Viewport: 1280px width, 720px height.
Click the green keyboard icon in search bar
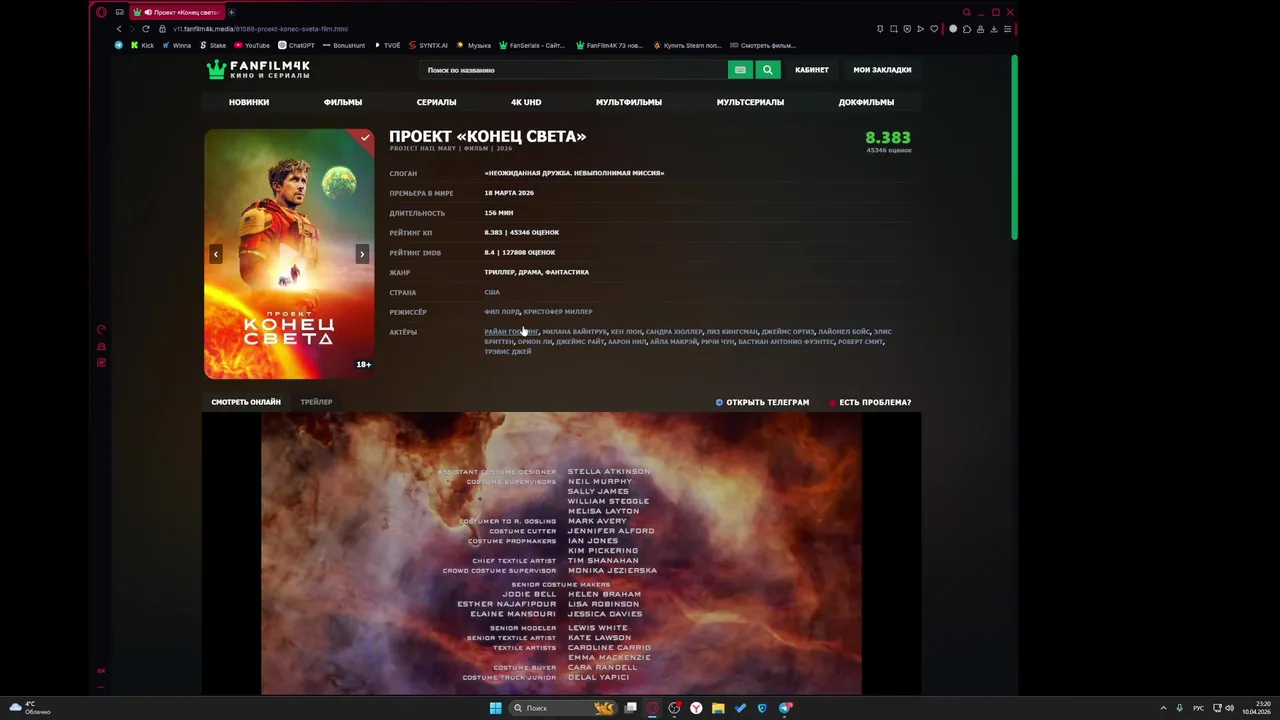pyautogui.click(x=740, y=70)
